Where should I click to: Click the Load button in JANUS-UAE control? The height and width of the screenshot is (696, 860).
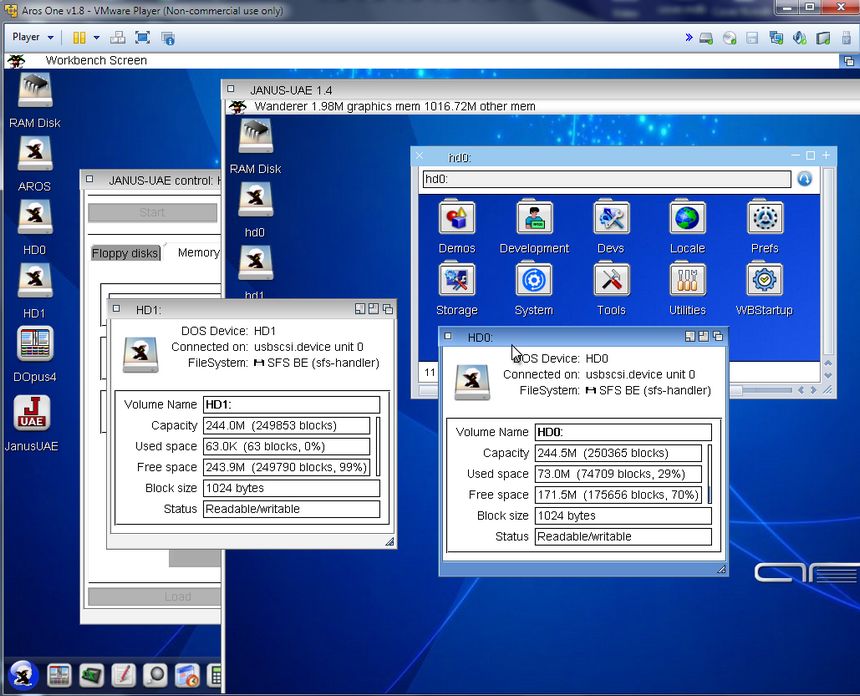(x=155, y=597)
